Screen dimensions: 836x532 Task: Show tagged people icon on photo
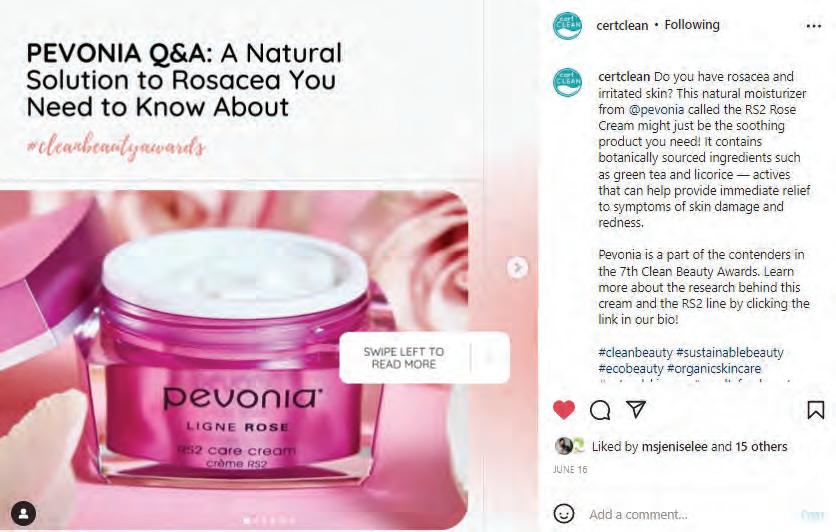[x=23, y=513]
